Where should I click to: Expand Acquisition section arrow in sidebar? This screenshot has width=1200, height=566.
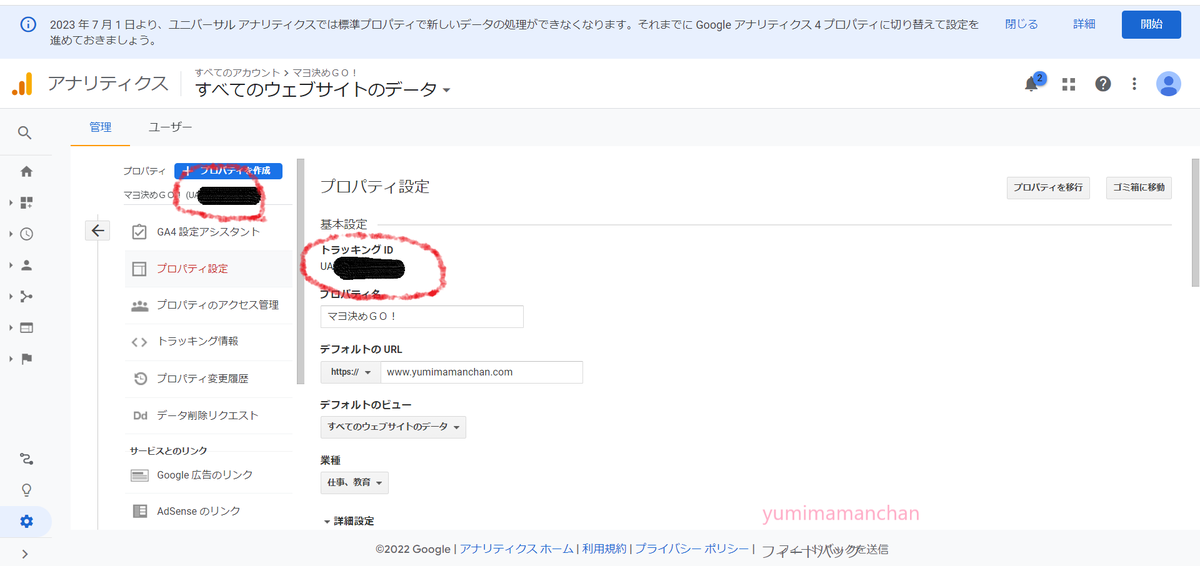click(x=11, y=296)
